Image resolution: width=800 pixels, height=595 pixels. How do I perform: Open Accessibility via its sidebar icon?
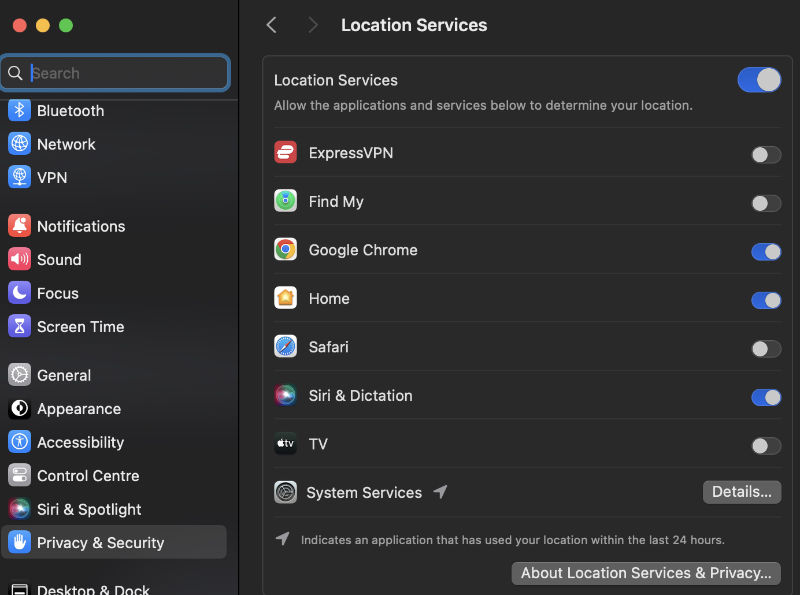[19, 442]
